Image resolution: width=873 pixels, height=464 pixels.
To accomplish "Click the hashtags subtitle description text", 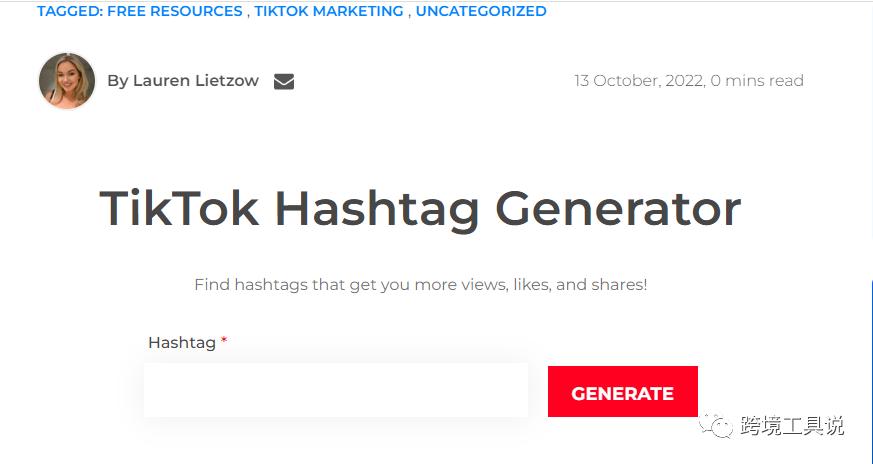I will point(420,285).
